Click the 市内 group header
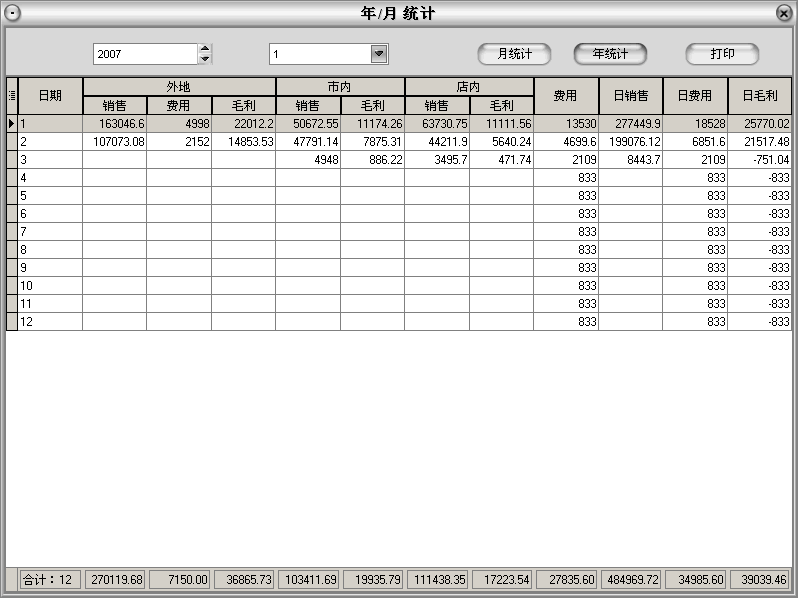Image resolution: width=798 pixels, height=598 pixels. pyautogui.click(x=340, y=87)
